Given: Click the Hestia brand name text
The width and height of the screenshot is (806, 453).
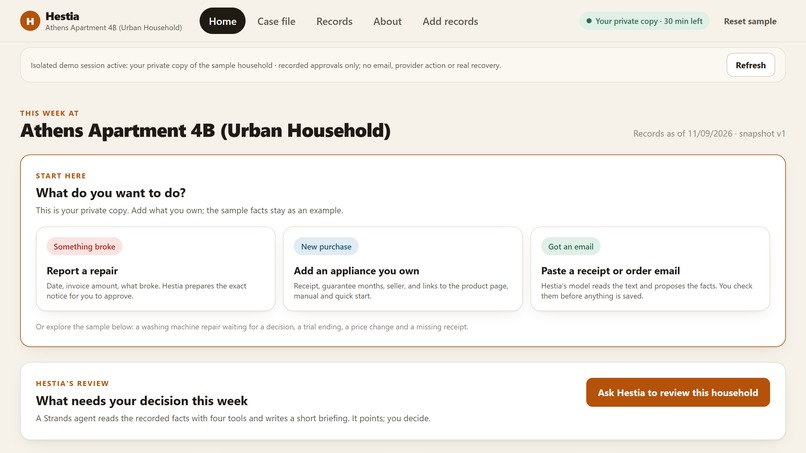Looking at the screenshot, I should (x=62, y=16).
